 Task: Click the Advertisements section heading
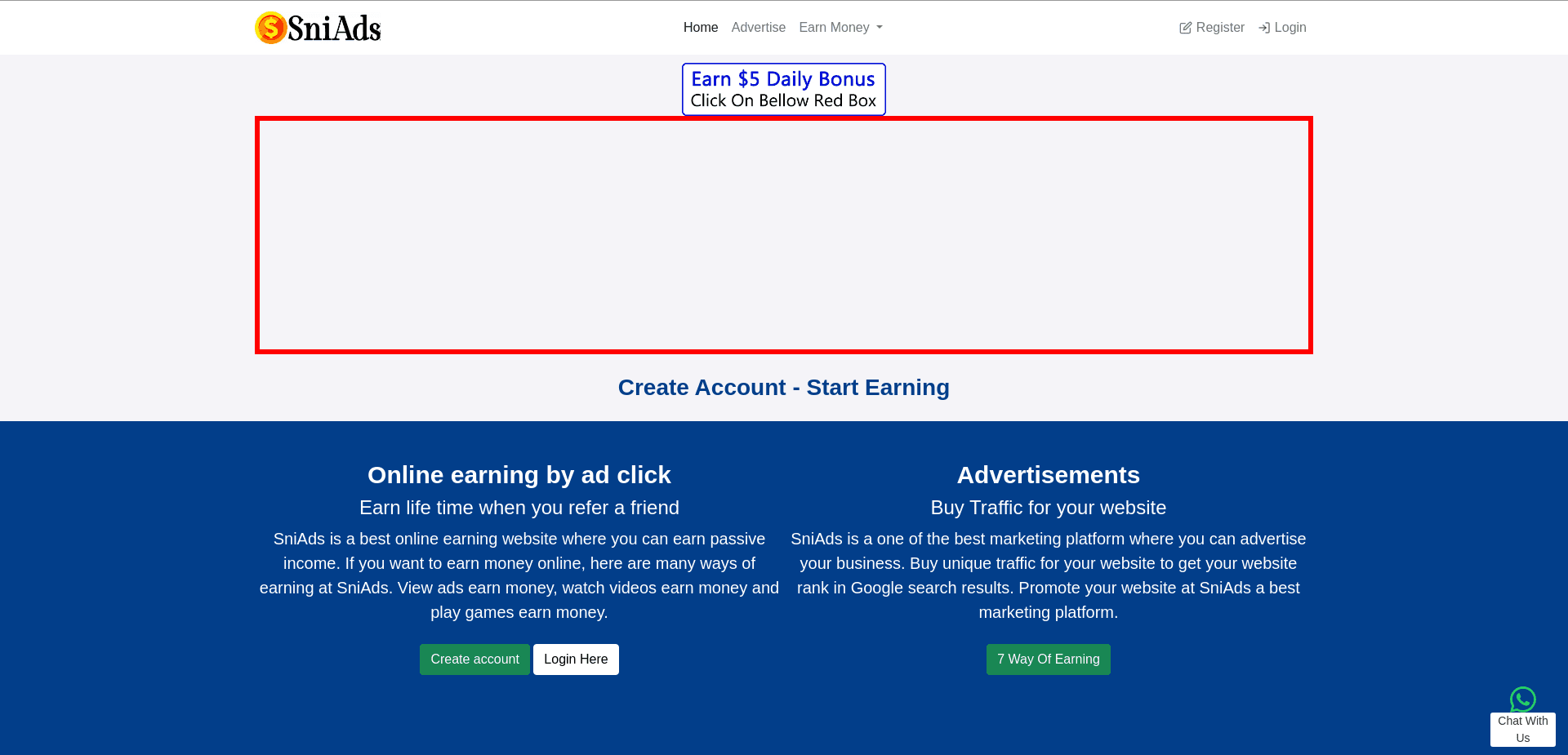pyautogui.click(x=1048, y=474)
